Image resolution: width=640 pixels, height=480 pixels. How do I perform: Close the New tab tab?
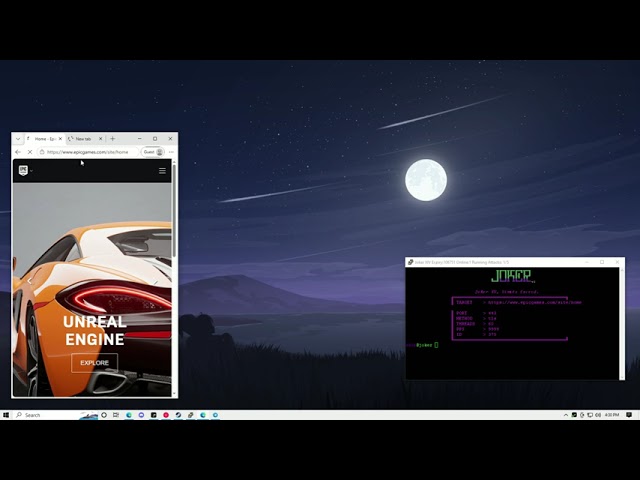(101, 139)
